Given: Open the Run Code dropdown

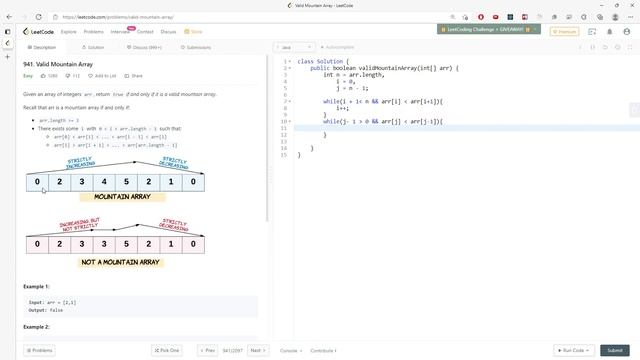Looking at the screenshot, I should click(x=573, y=350).
